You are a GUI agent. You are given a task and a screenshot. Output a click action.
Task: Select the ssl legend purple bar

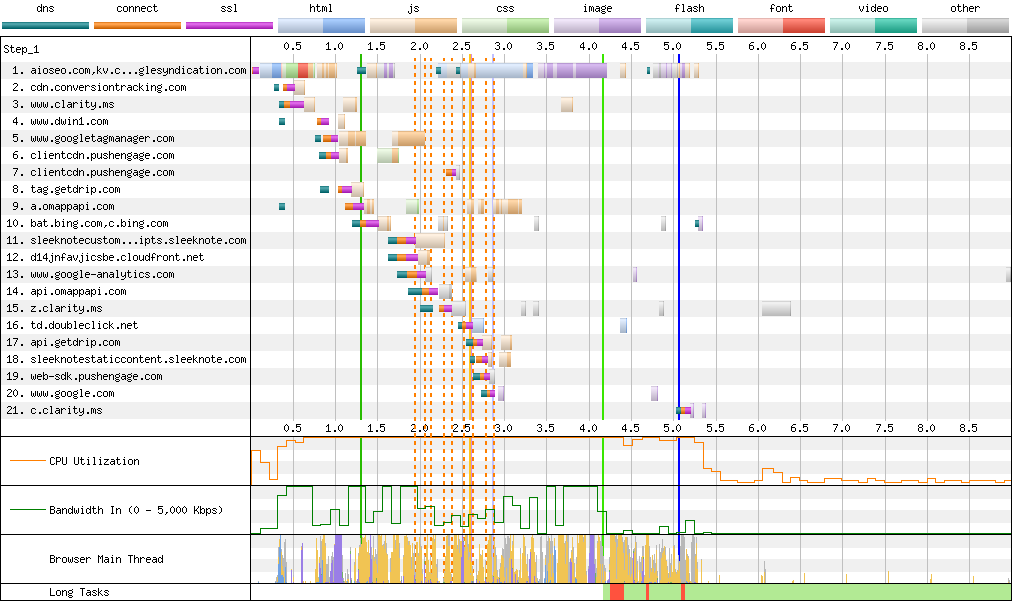click(229, 25)
